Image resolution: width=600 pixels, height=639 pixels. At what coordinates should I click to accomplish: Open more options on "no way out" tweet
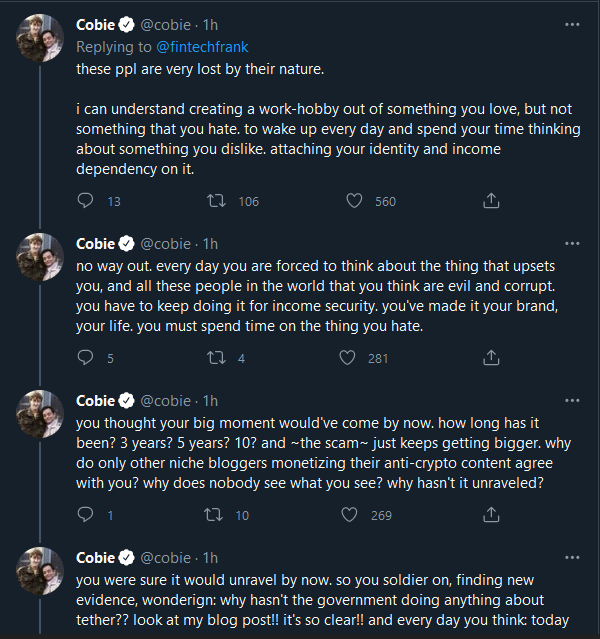click(570, 244)
